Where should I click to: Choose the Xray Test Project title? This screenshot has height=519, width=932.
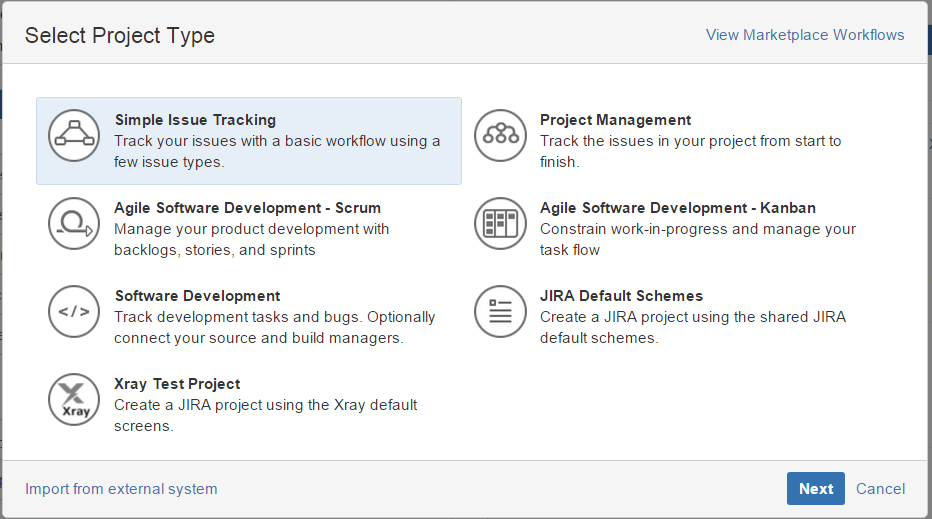click(x=177, y=384)
